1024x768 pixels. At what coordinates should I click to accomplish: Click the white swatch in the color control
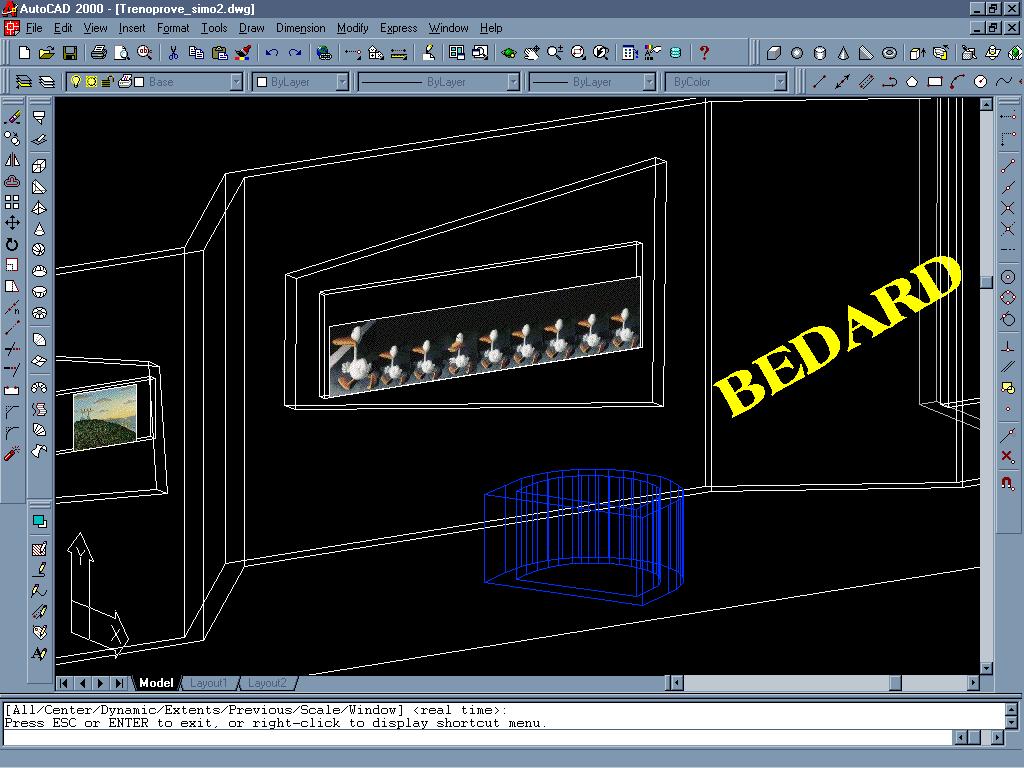coord(262,82)
